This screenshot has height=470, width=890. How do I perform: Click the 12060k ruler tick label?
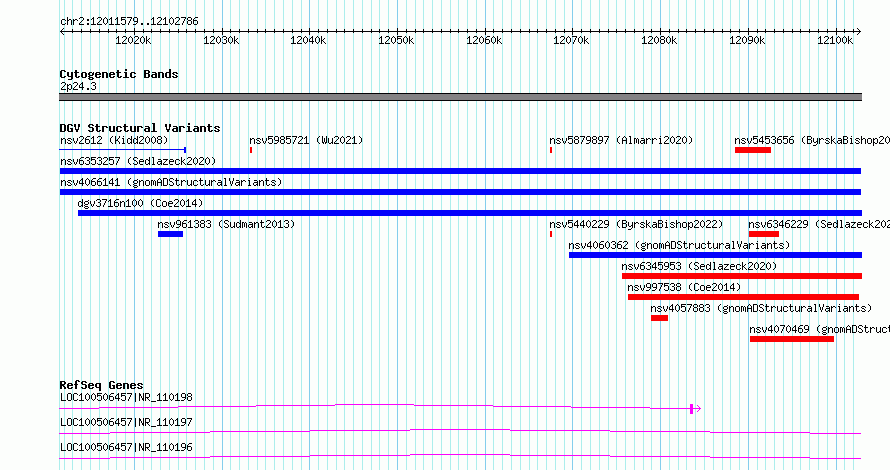pyautogui.click(x=484, y=40)
